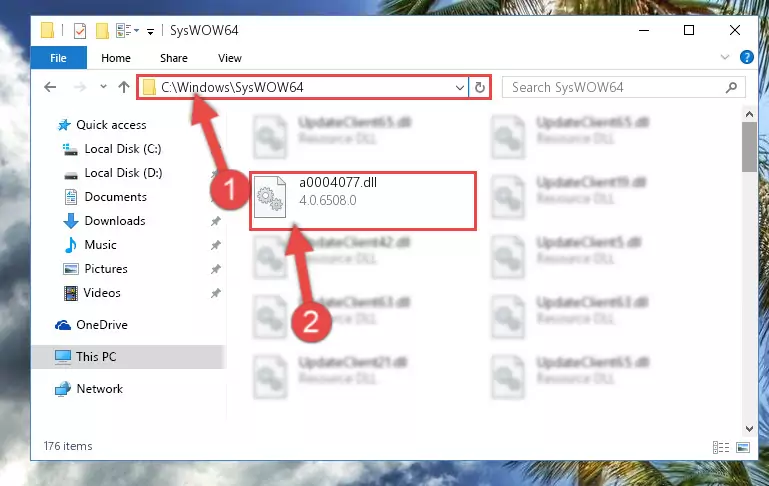Minimize the SysWOW64 window
This screenshot has height=486, width=769.
644,30
